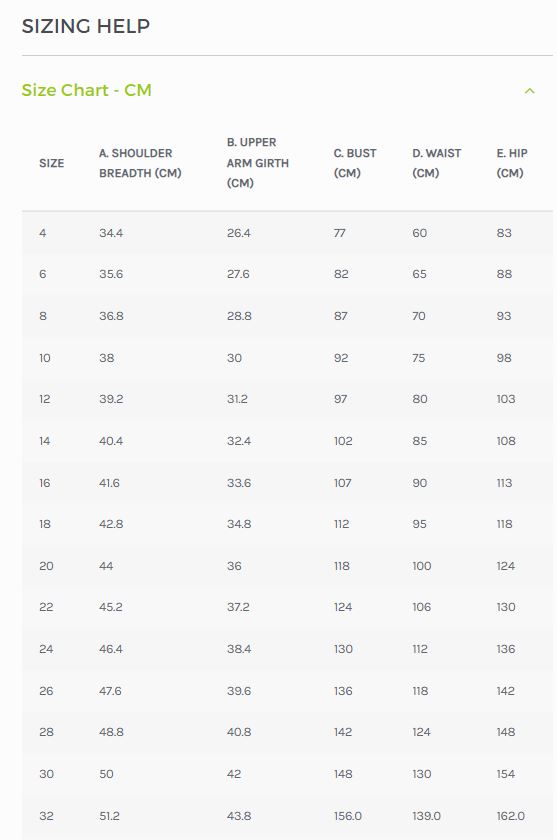Click the D. Waist (CM) column header
This screenshot has height=840, width=557.
436,163
